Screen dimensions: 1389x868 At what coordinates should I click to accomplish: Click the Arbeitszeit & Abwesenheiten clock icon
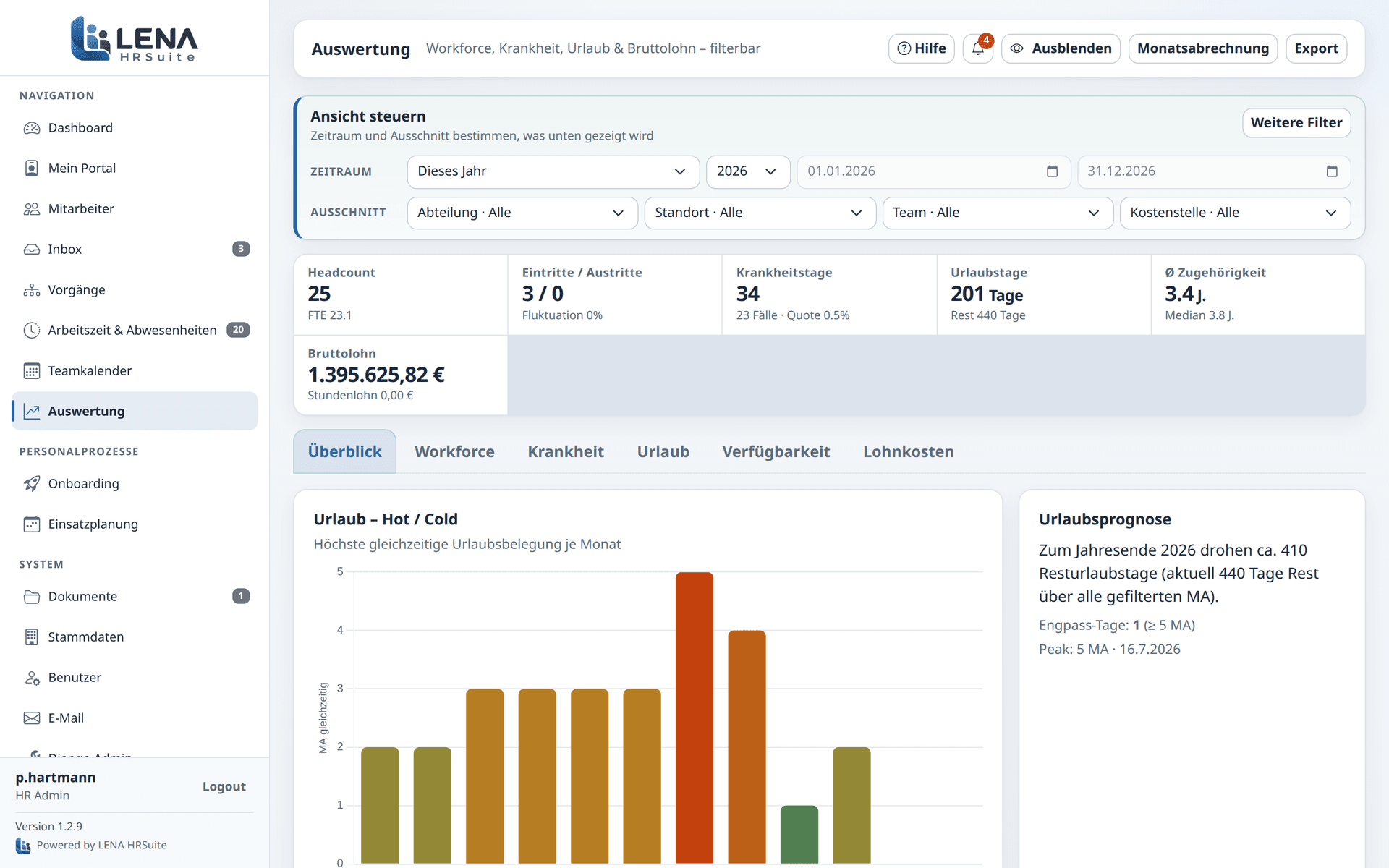pyautogui.click(x=32, y=331)
